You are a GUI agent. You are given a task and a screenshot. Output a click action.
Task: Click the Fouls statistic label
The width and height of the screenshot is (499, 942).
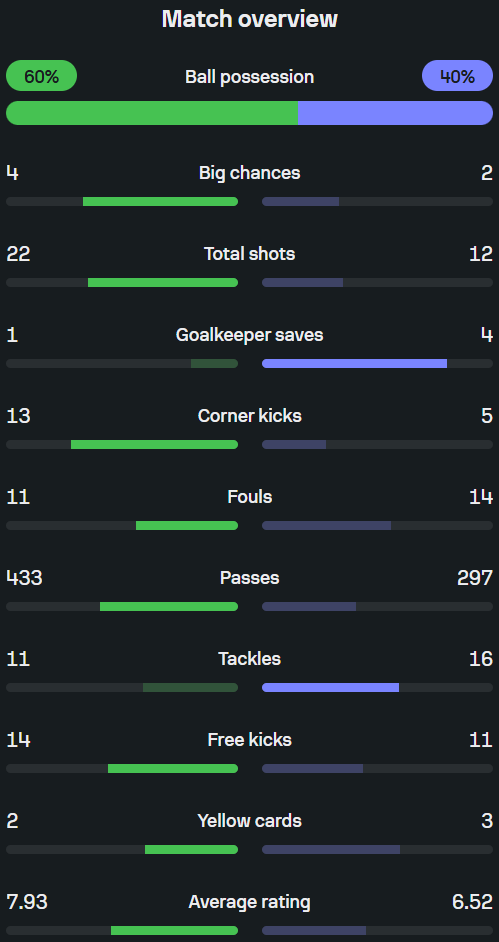[x=249, y=497]
